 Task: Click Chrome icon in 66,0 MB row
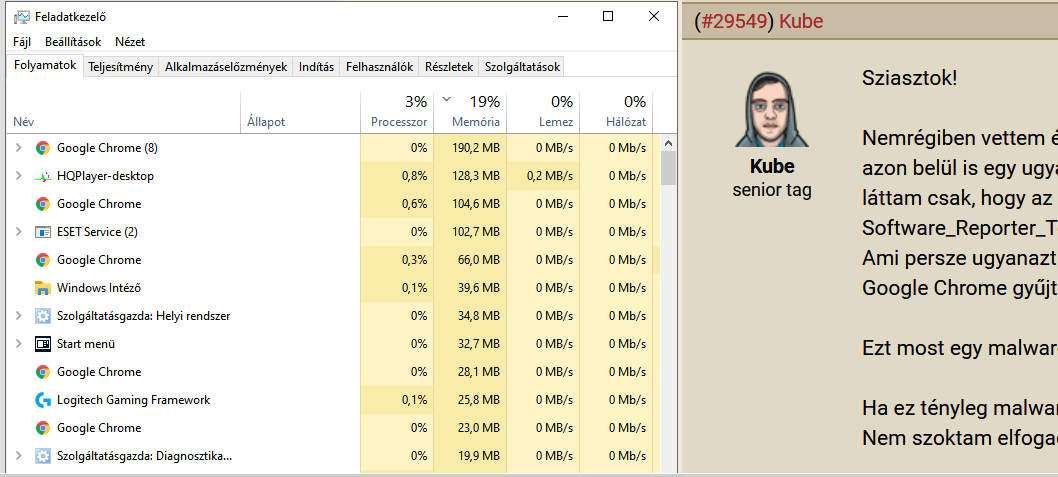coord(43,260)
